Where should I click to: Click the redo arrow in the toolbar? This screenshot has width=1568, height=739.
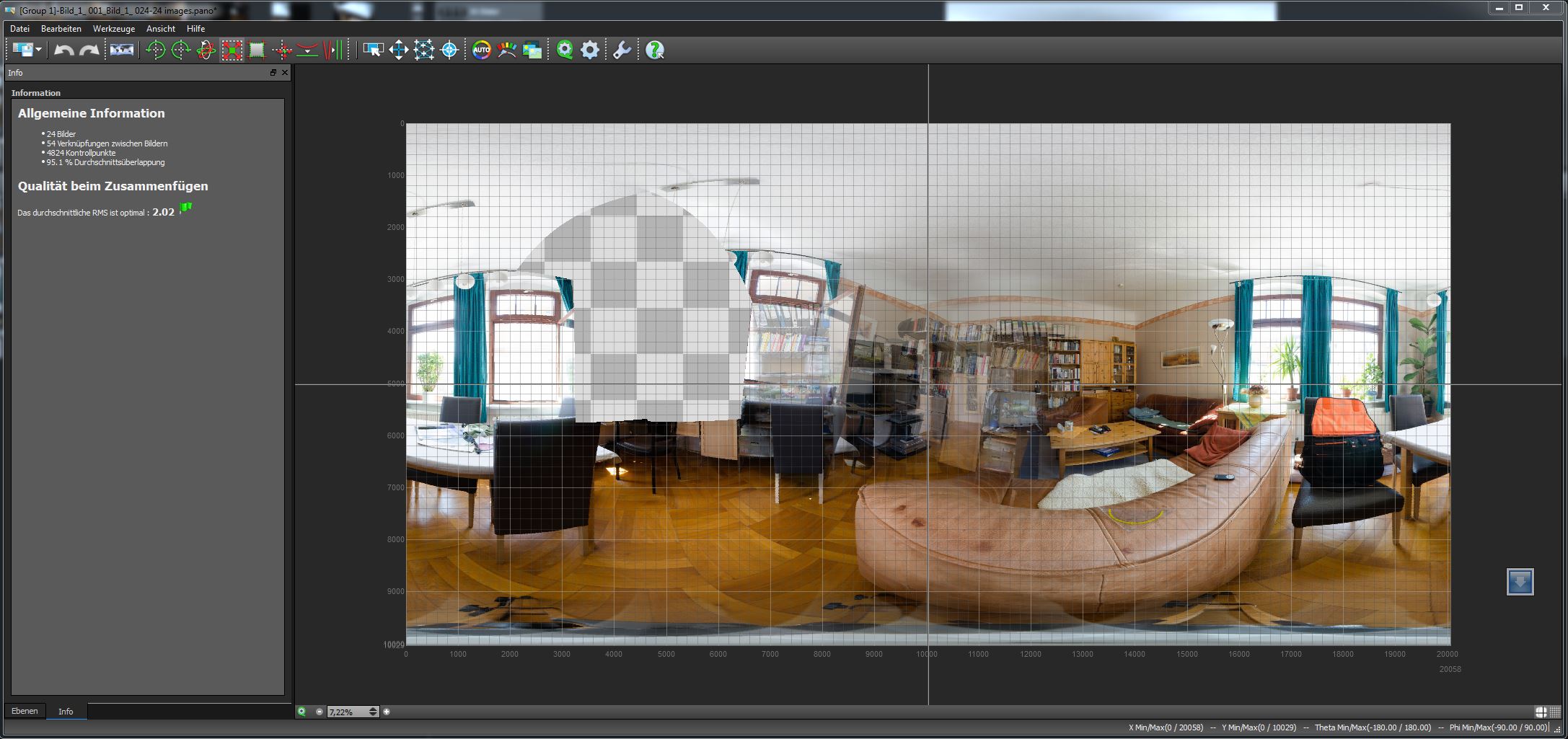point(89,50)
